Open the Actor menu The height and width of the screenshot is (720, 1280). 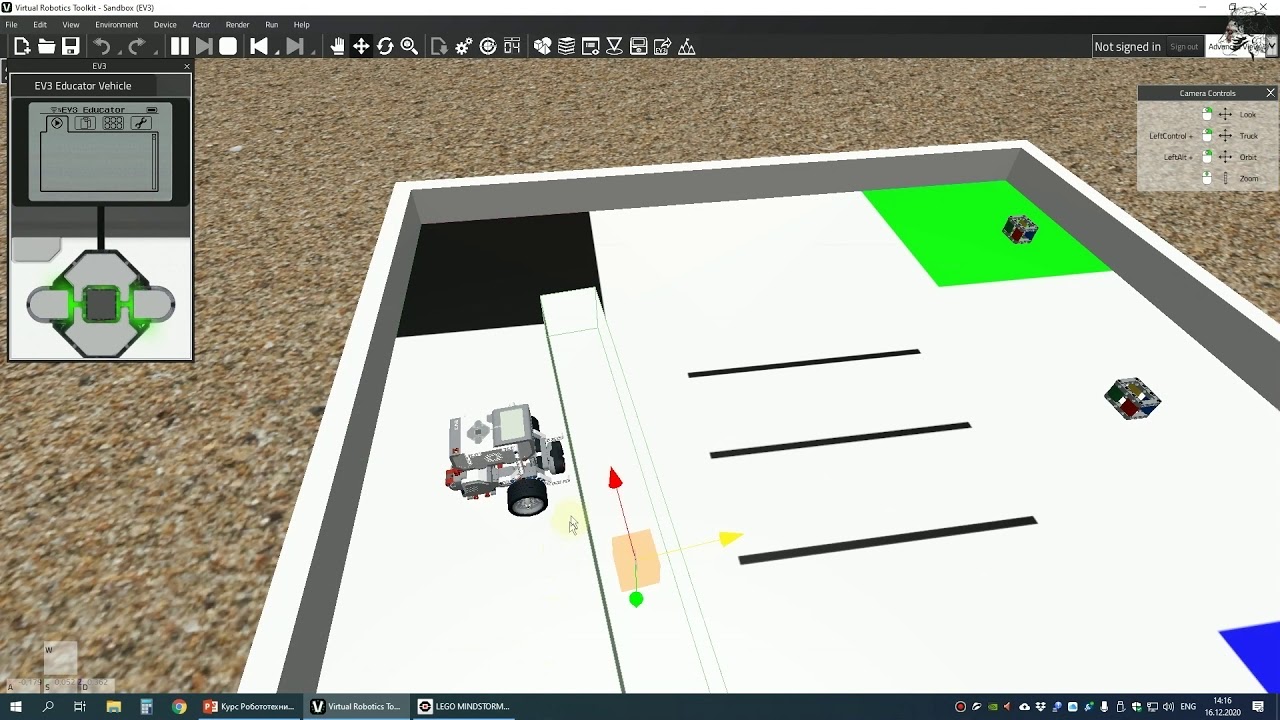pos(201,24)
